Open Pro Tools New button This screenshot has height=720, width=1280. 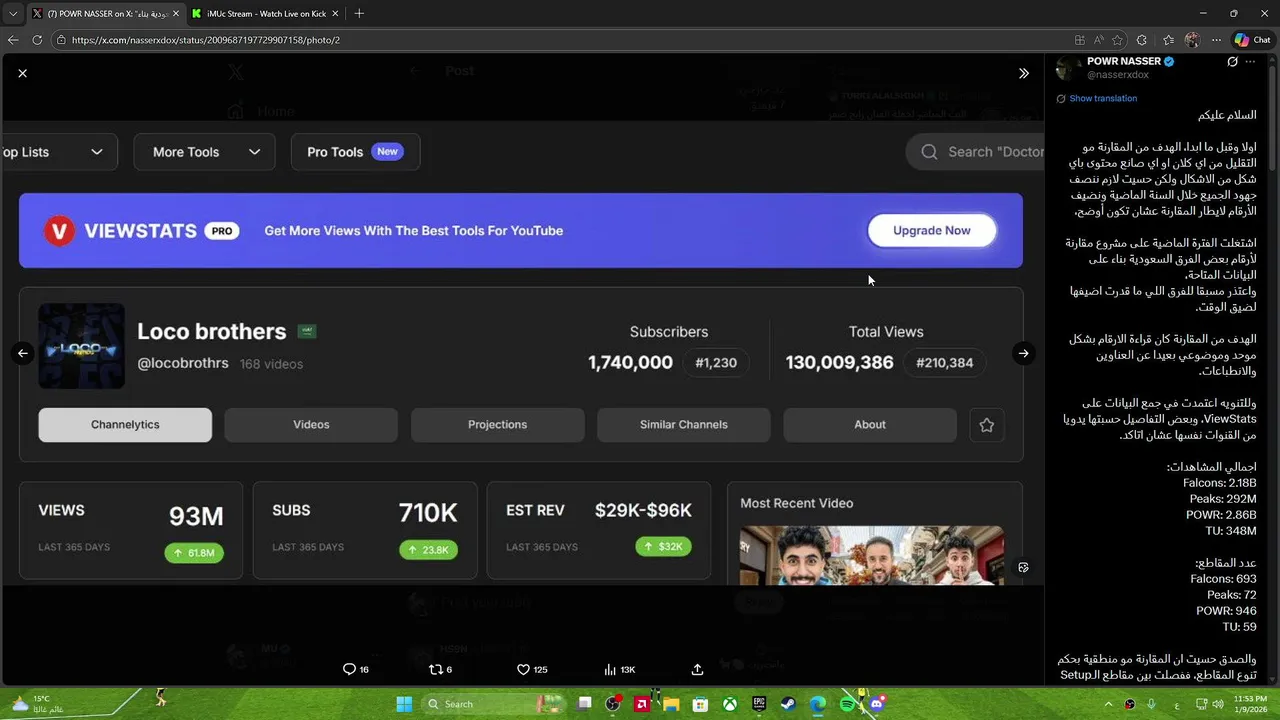point(355,152)
